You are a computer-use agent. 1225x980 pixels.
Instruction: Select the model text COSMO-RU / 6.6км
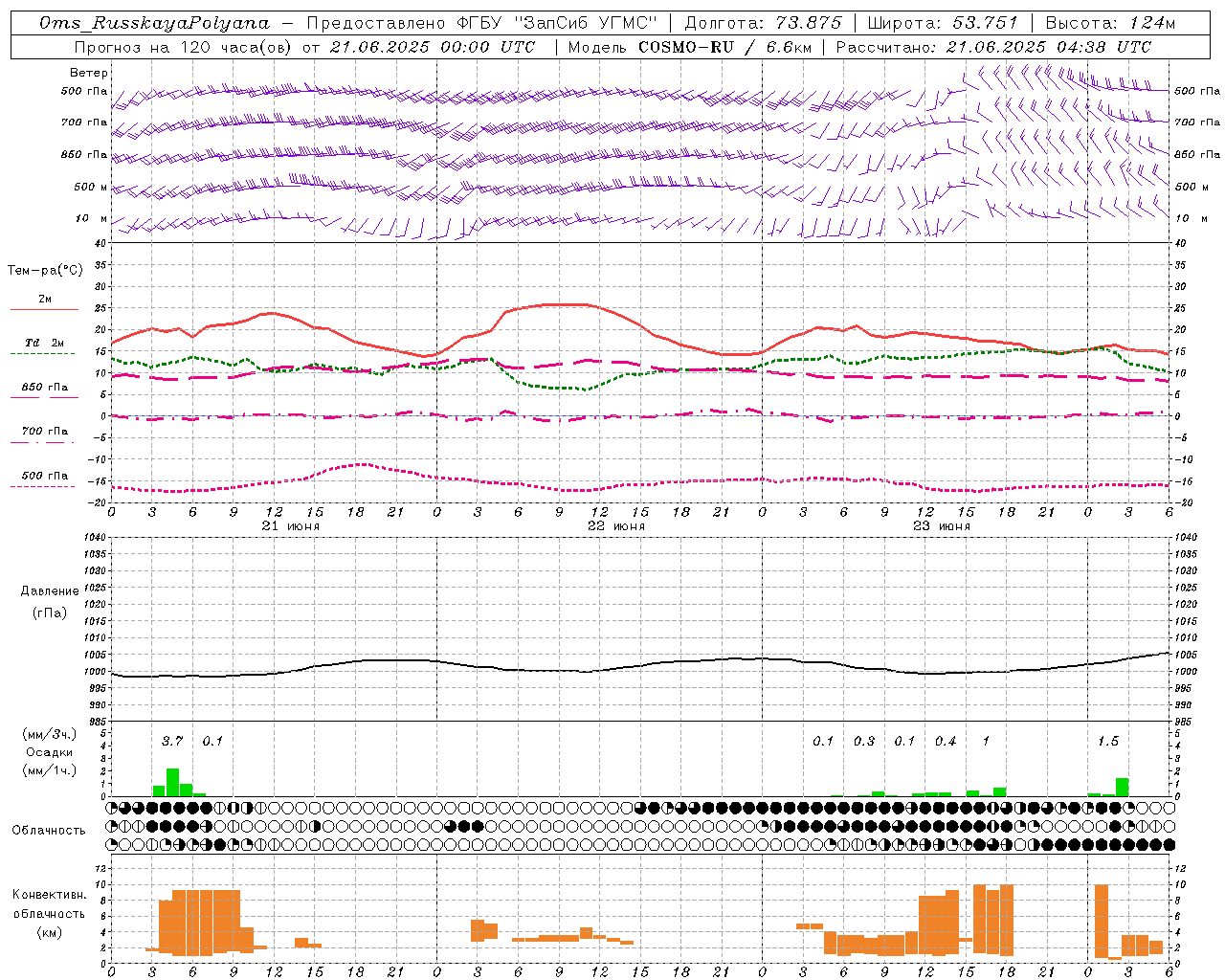click(x=724, y=47)
